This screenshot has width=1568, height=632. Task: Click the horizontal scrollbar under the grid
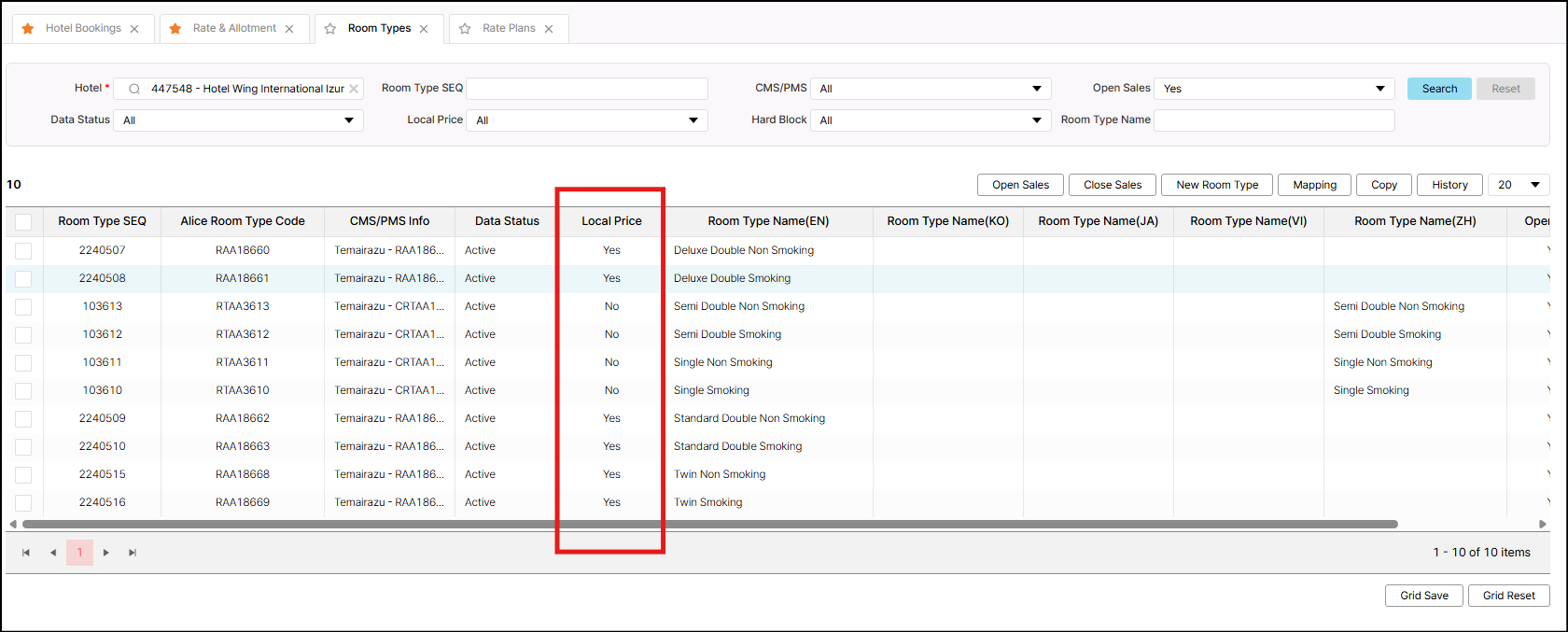click(x=709, y=525)
